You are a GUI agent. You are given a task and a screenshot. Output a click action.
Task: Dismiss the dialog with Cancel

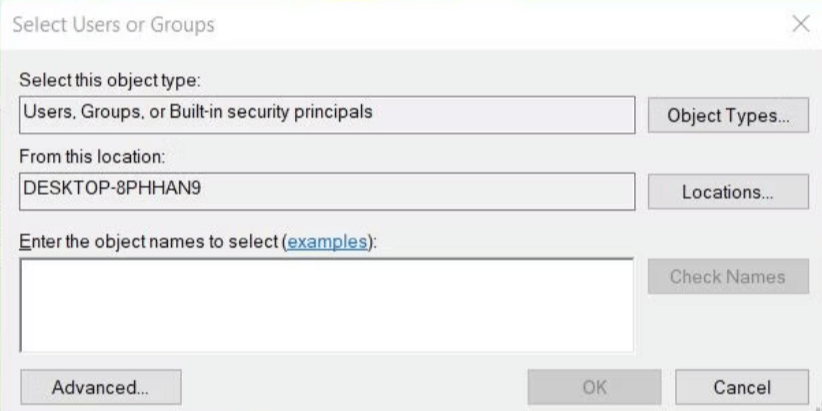[741, 387]
